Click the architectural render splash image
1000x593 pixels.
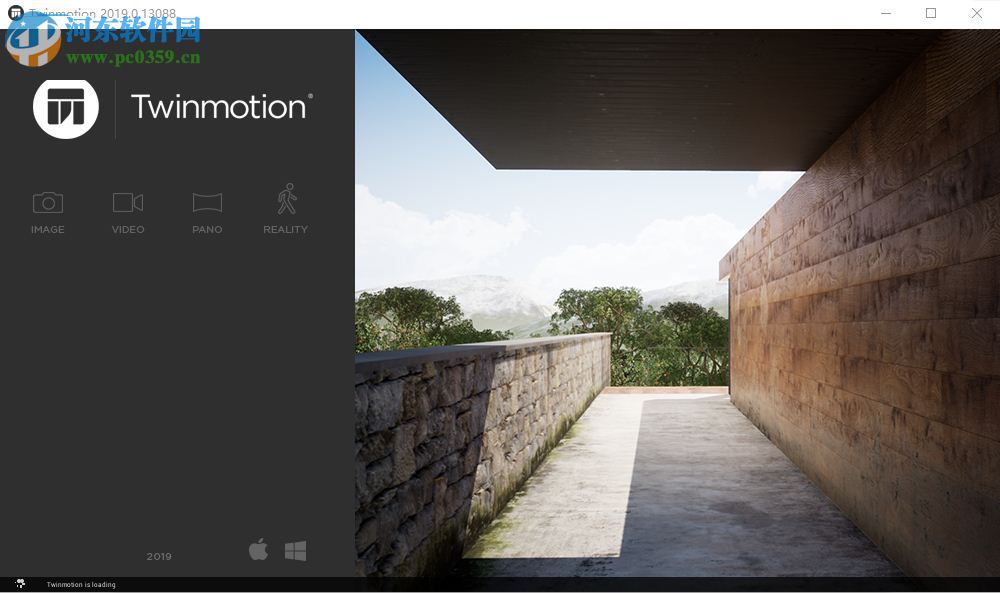pos(677,303)
